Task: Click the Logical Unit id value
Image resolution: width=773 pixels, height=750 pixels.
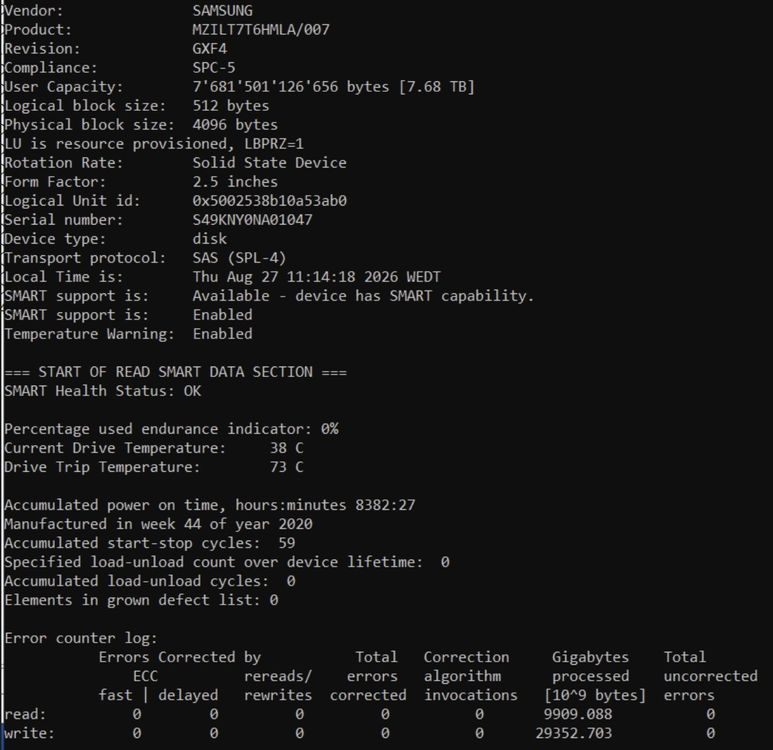Action: click(x=270, y=201)
